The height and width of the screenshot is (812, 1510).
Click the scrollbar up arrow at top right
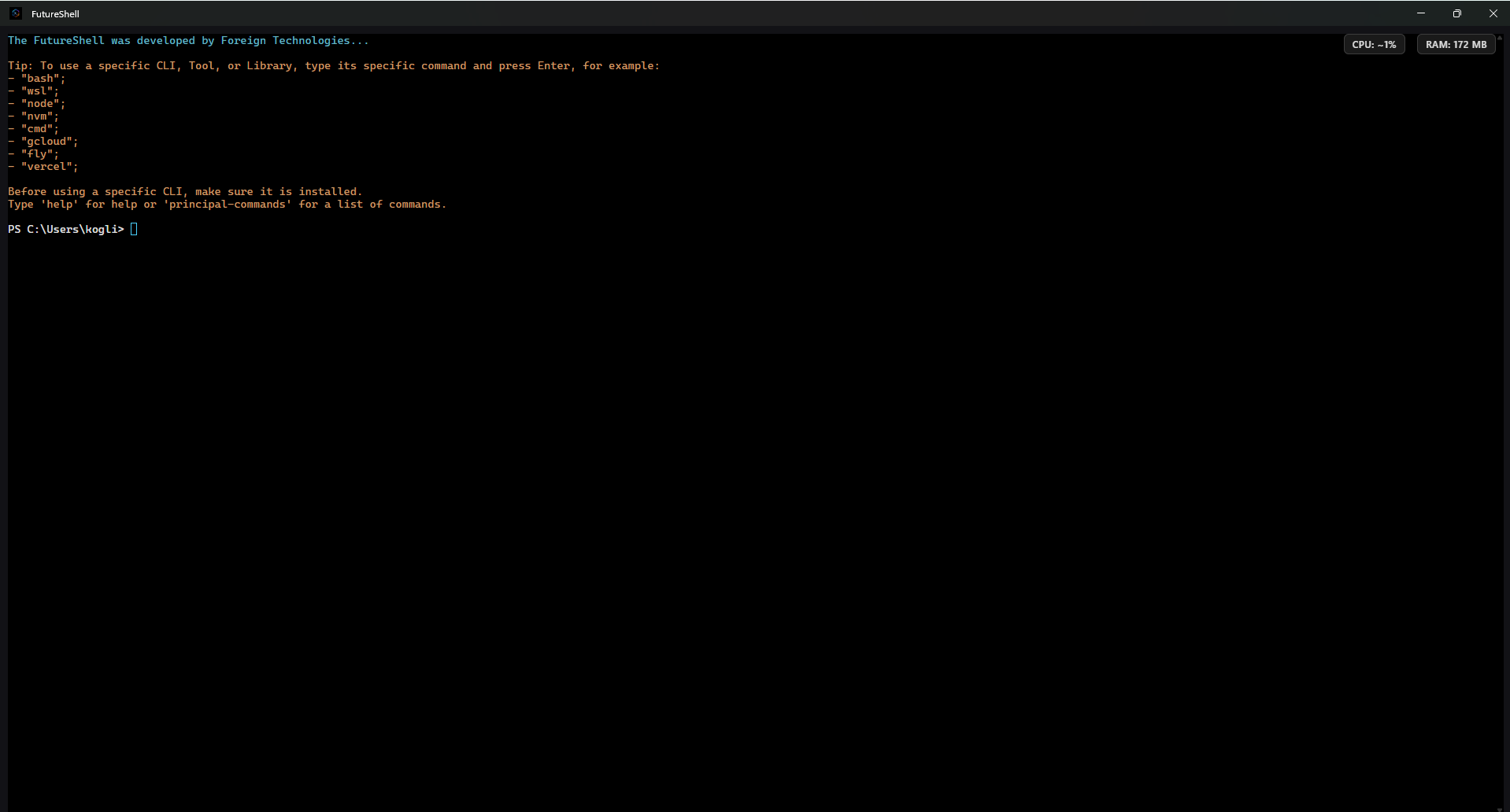click(1501, 38)
